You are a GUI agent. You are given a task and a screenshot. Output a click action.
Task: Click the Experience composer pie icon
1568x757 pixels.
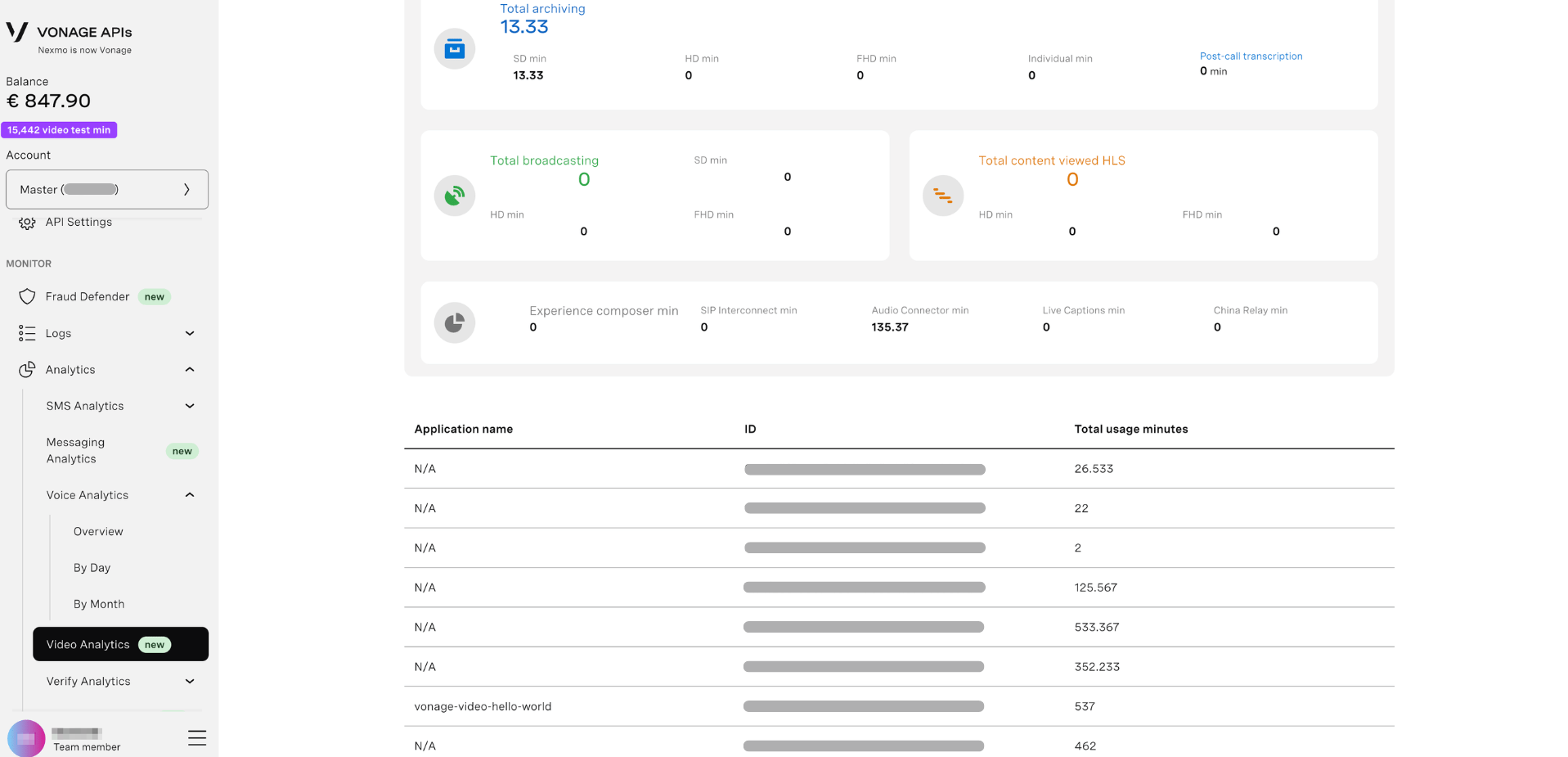(x=455, y=322)
